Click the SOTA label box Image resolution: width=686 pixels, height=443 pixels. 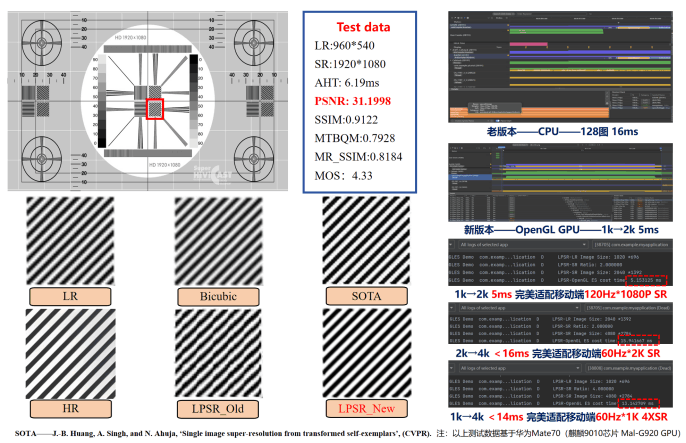pos(367,296)
